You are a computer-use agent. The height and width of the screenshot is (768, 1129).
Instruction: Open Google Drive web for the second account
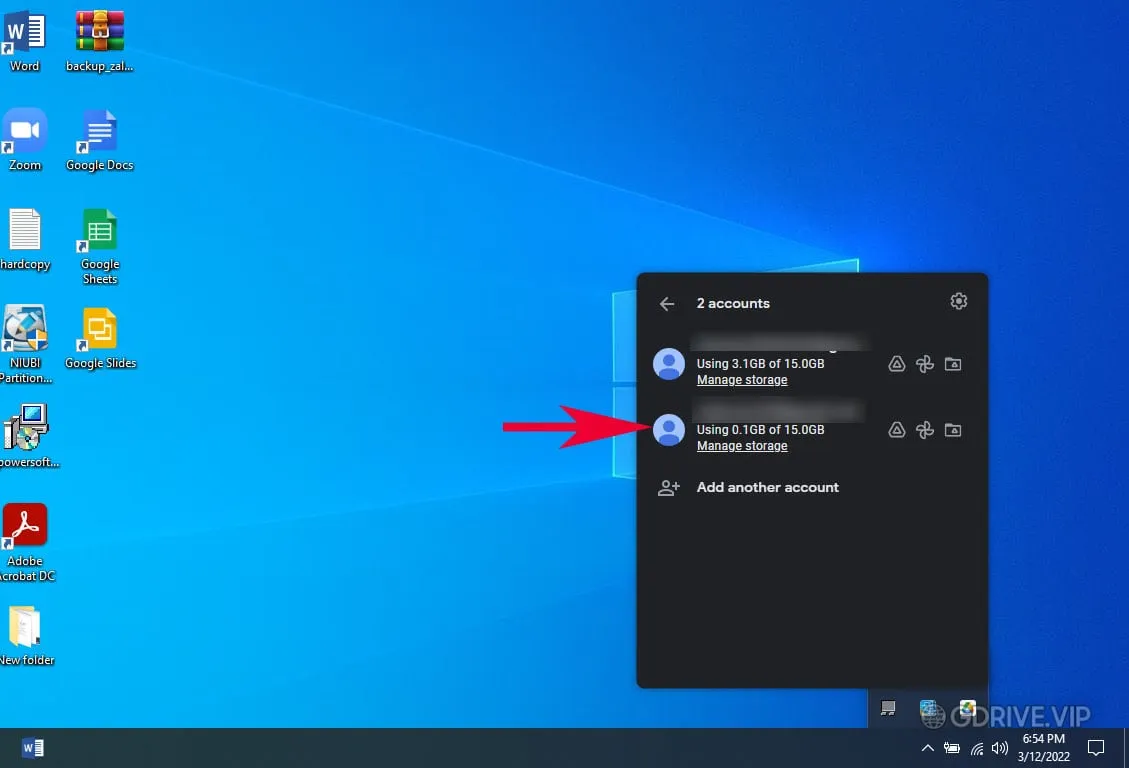896,430
